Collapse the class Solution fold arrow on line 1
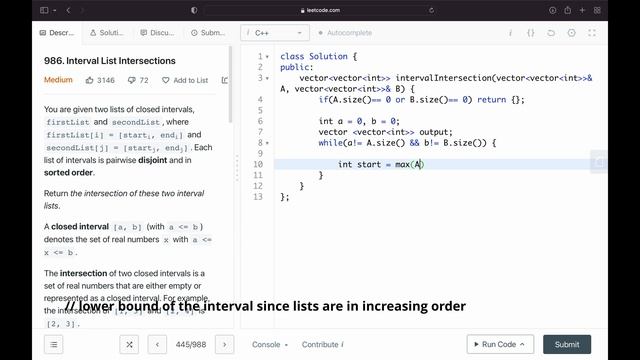This screenshot has height=360, width=640. (267, 57)
